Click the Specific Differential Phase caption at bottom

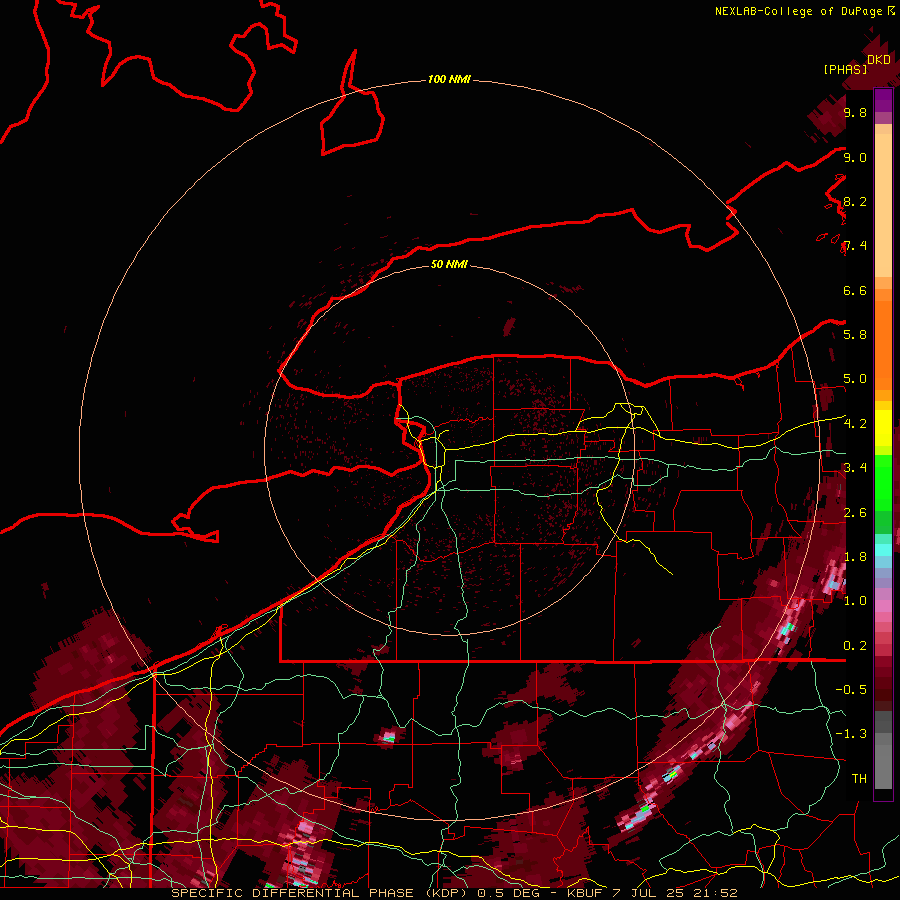point(454,893)
